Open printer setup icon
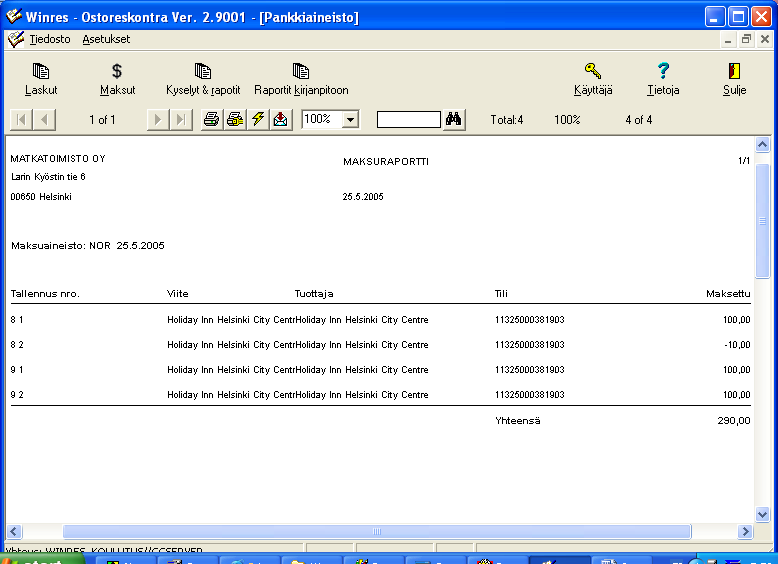778x564 pixels. click(x=235, y=120)
